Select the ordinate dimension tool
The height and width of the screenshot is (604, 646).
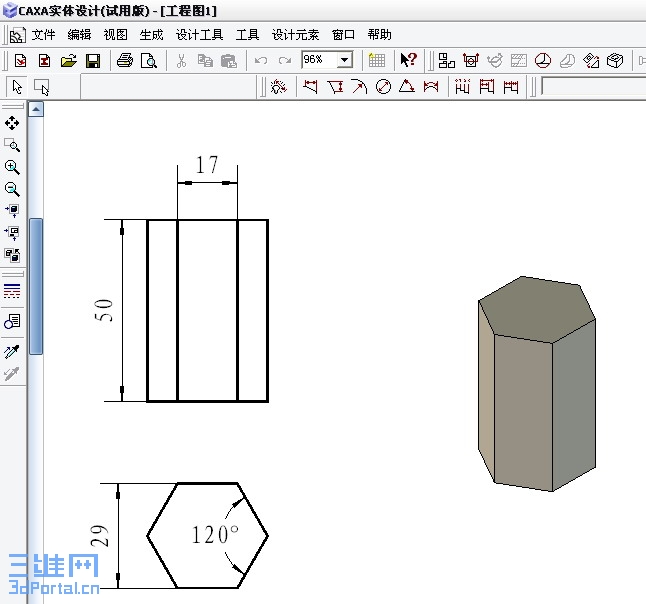[462, 87]
